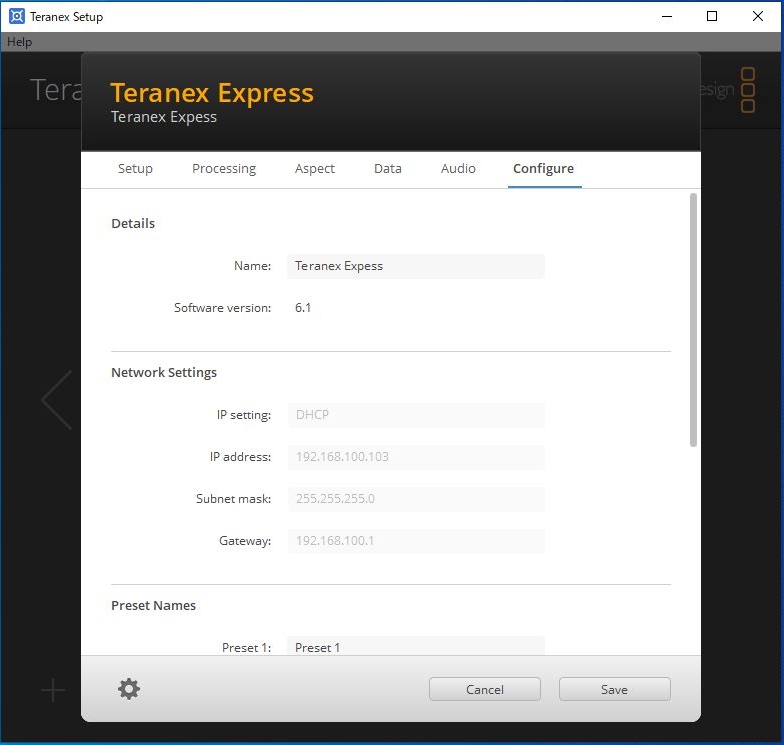Screen dimensions: 784x745
Task: Open the Help menu
Action: pyautogui.click(x=20, y=42)
